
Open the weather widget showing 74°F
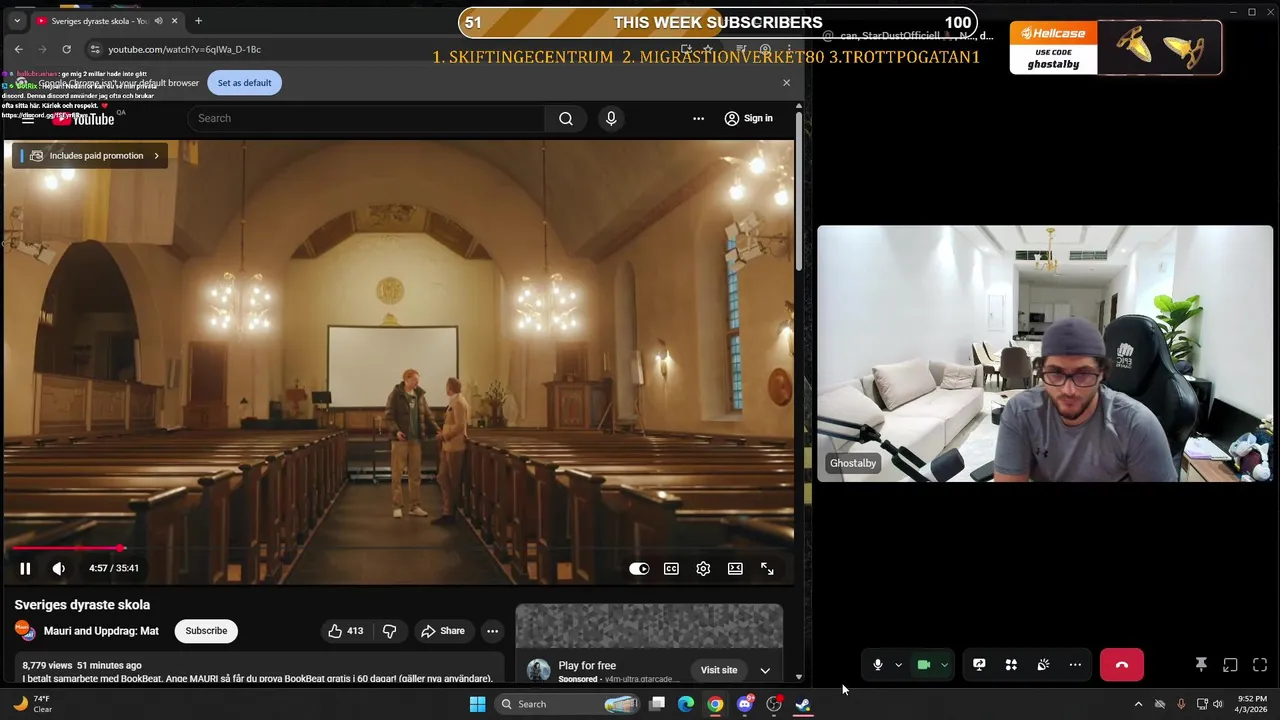coord(30,704)
